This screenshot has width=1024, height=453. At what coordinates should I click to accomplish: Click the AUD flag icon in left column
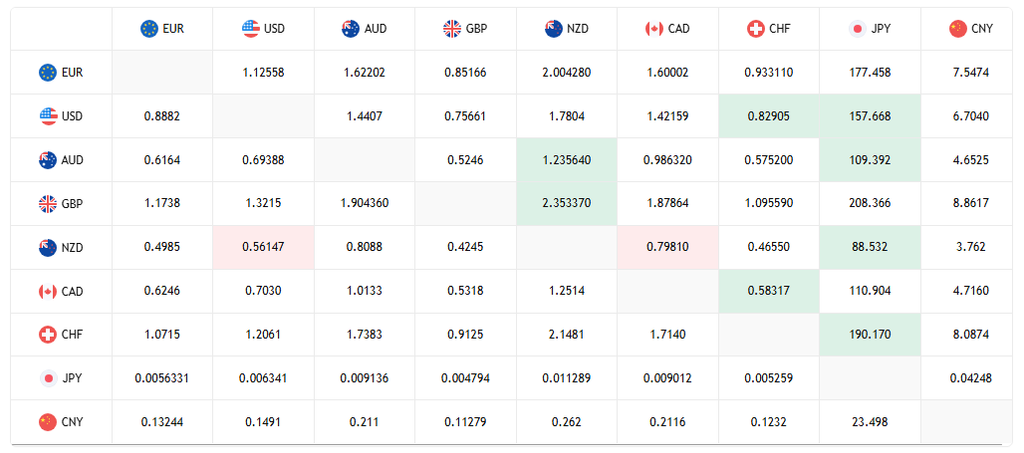tap(48, 160)
